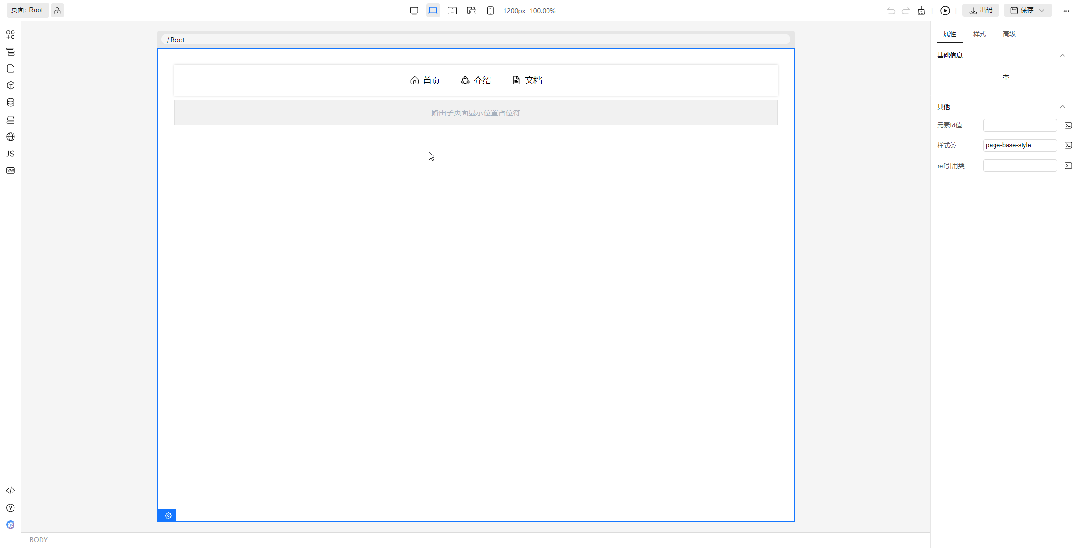This screenshot has width=1079, height=548.
Task: Click code binding icon beside page-base-style field
Action: [1068, 145]
